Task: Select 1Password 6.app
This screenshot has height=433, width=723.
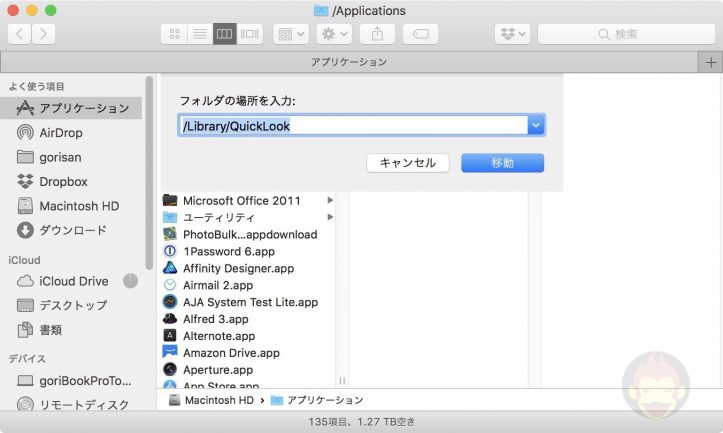Action: pos(229,251)
